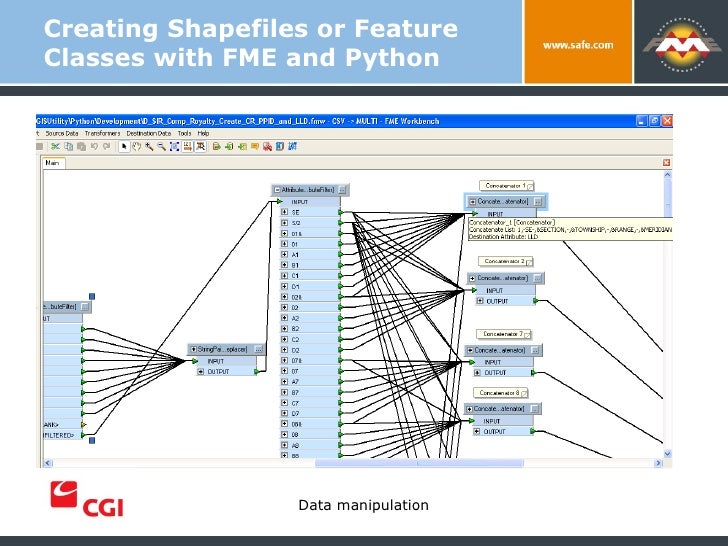This screenshot has height=546, width=728.
Task: Click the Cut scissors icon in toolbar
Action: 55,147
